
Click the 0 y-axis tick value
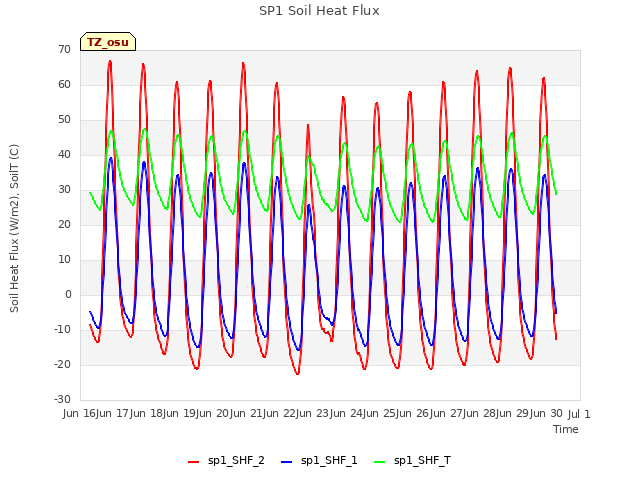point(68,294)
